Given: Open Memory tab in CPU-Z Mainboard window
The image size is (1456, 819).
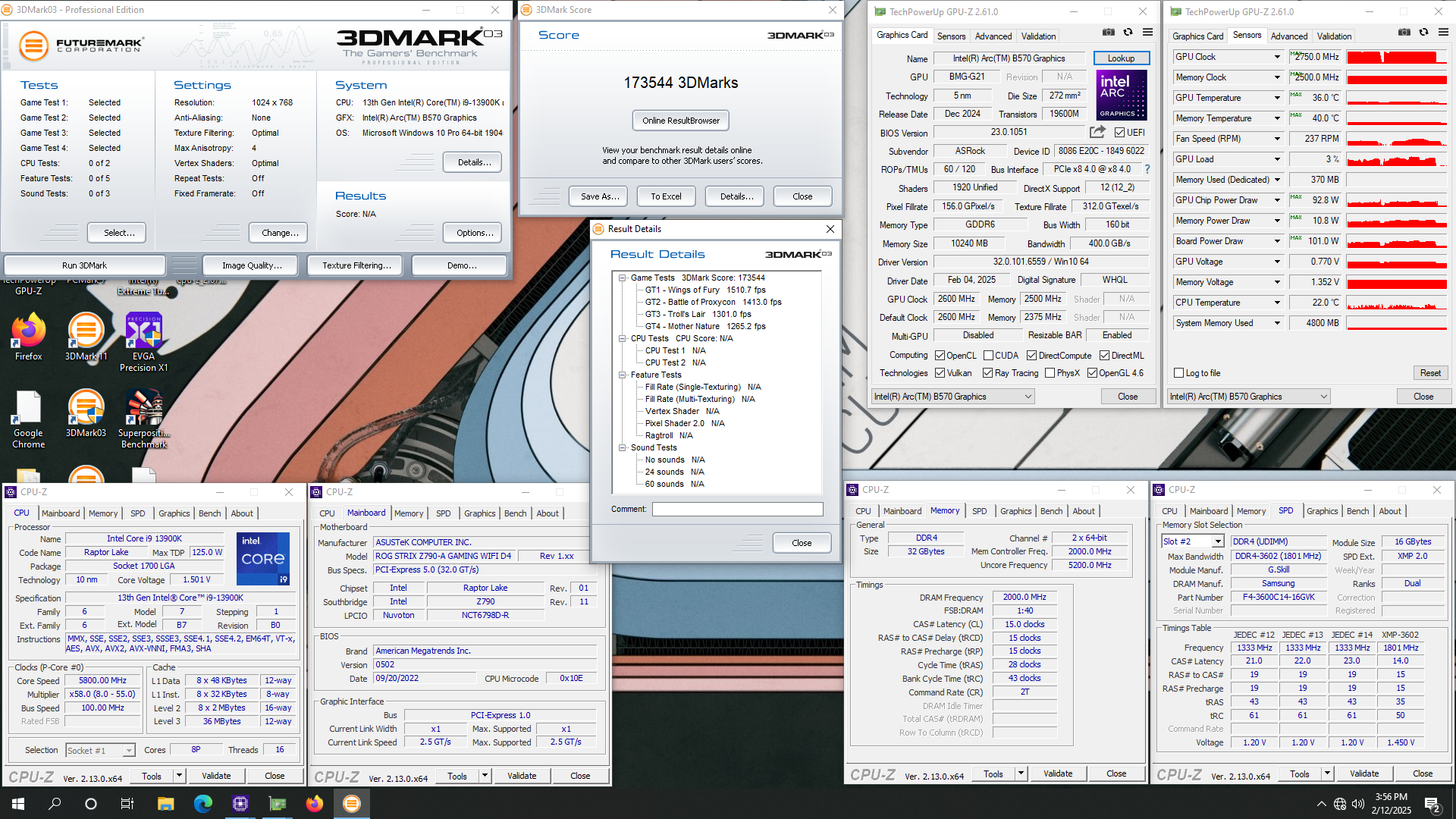Looking at the screenshot, I should coord(409,513).
